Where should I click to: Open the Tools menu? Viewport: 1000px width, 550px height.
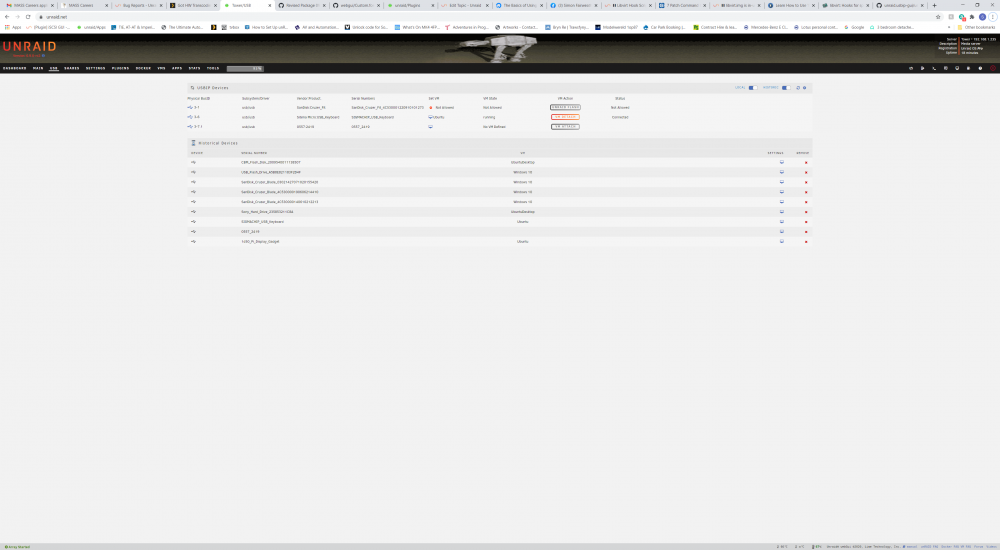213,68
